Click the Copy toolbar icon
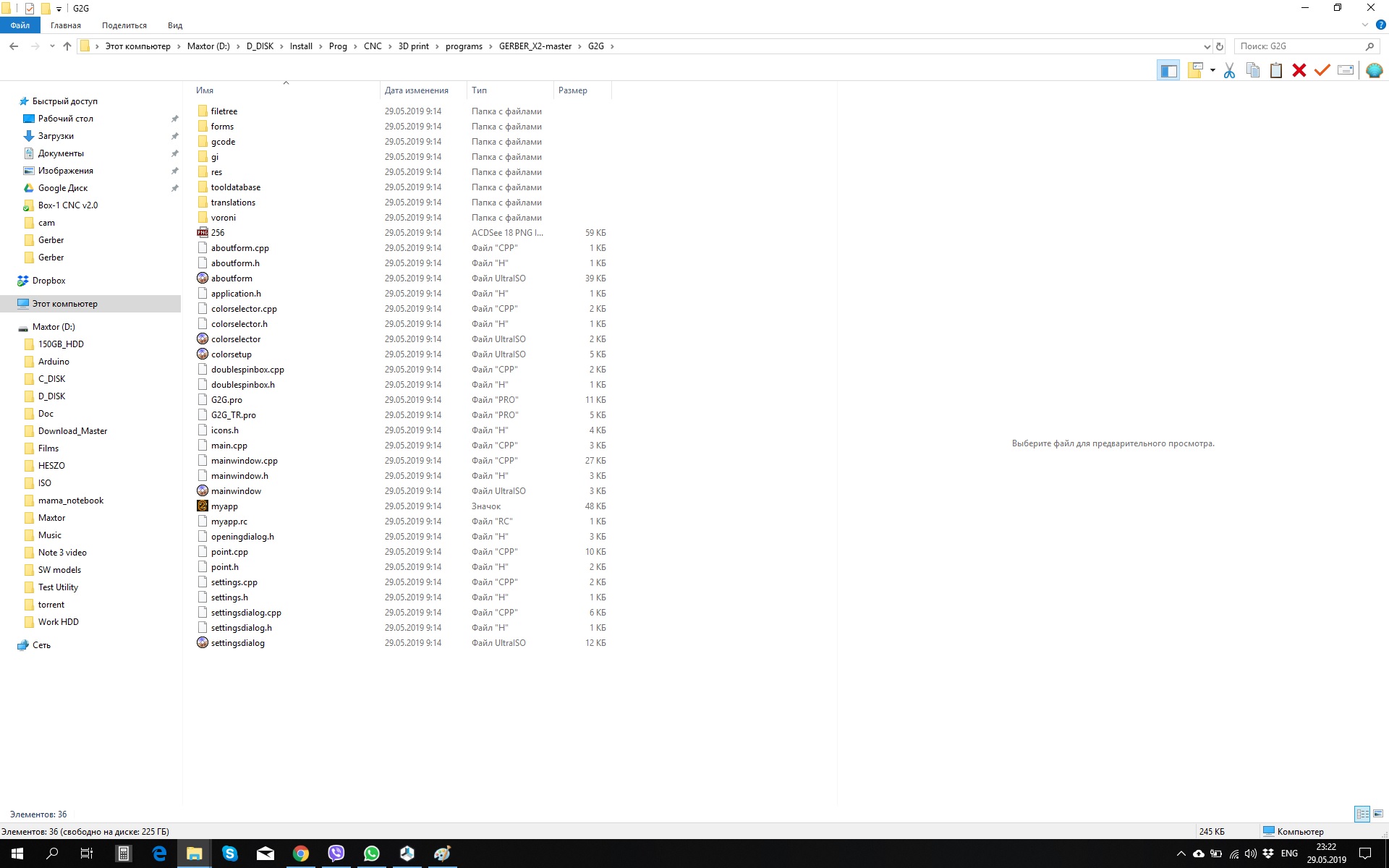This screenshot has width=1389, height=868. (1253, 70)
